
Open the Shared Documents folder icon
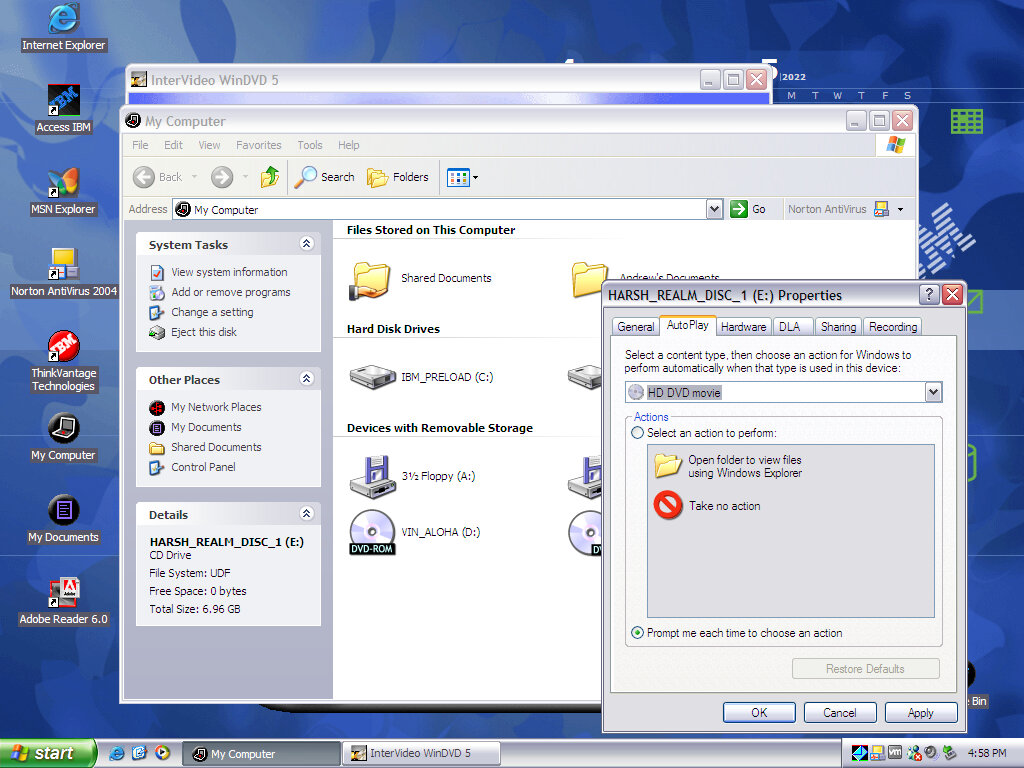pyautogui.click(x=372, y=279)
